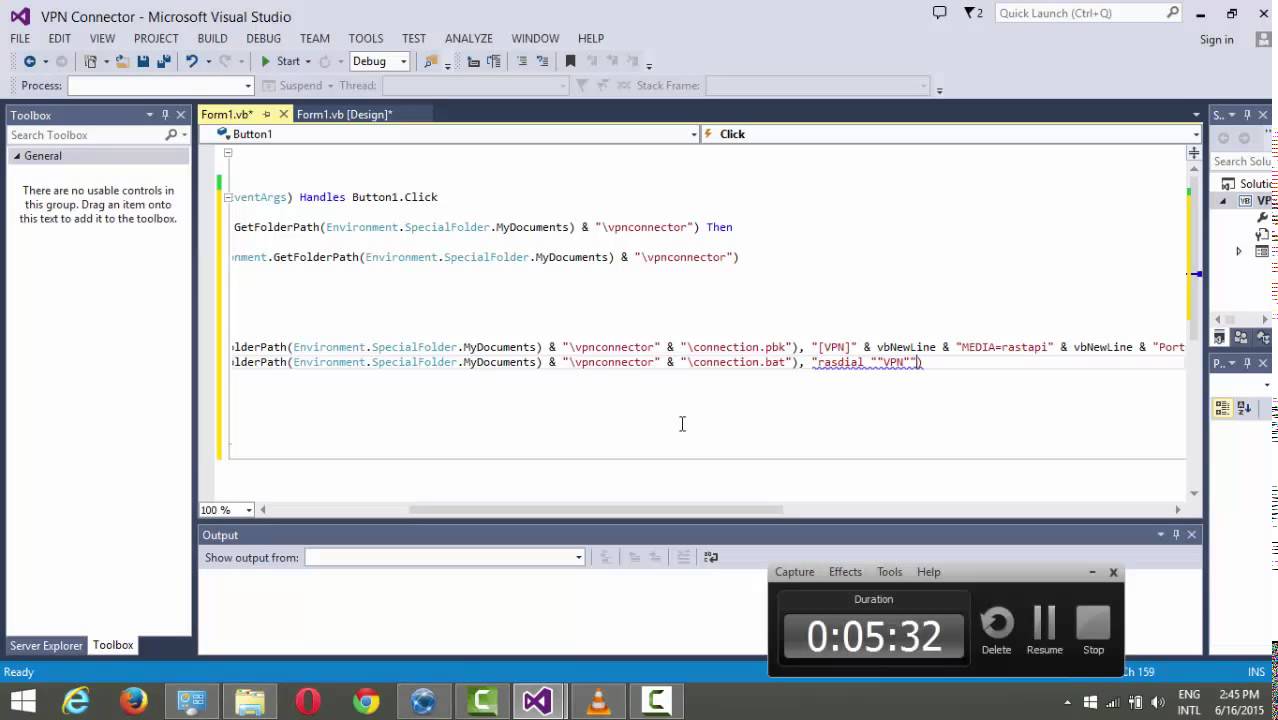Click the Search Toolbox input field
This screenshot has width=1278, height=720.
pos(87,135)
